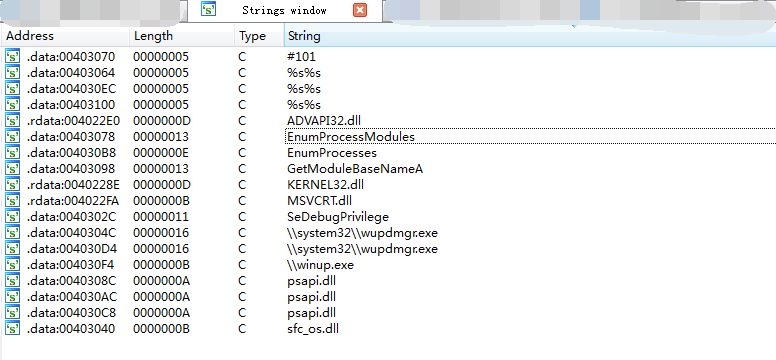Click the Strings window tab icon
Image resolution: width=776 pixels, height=360 pixels.
tap(208, 9)
